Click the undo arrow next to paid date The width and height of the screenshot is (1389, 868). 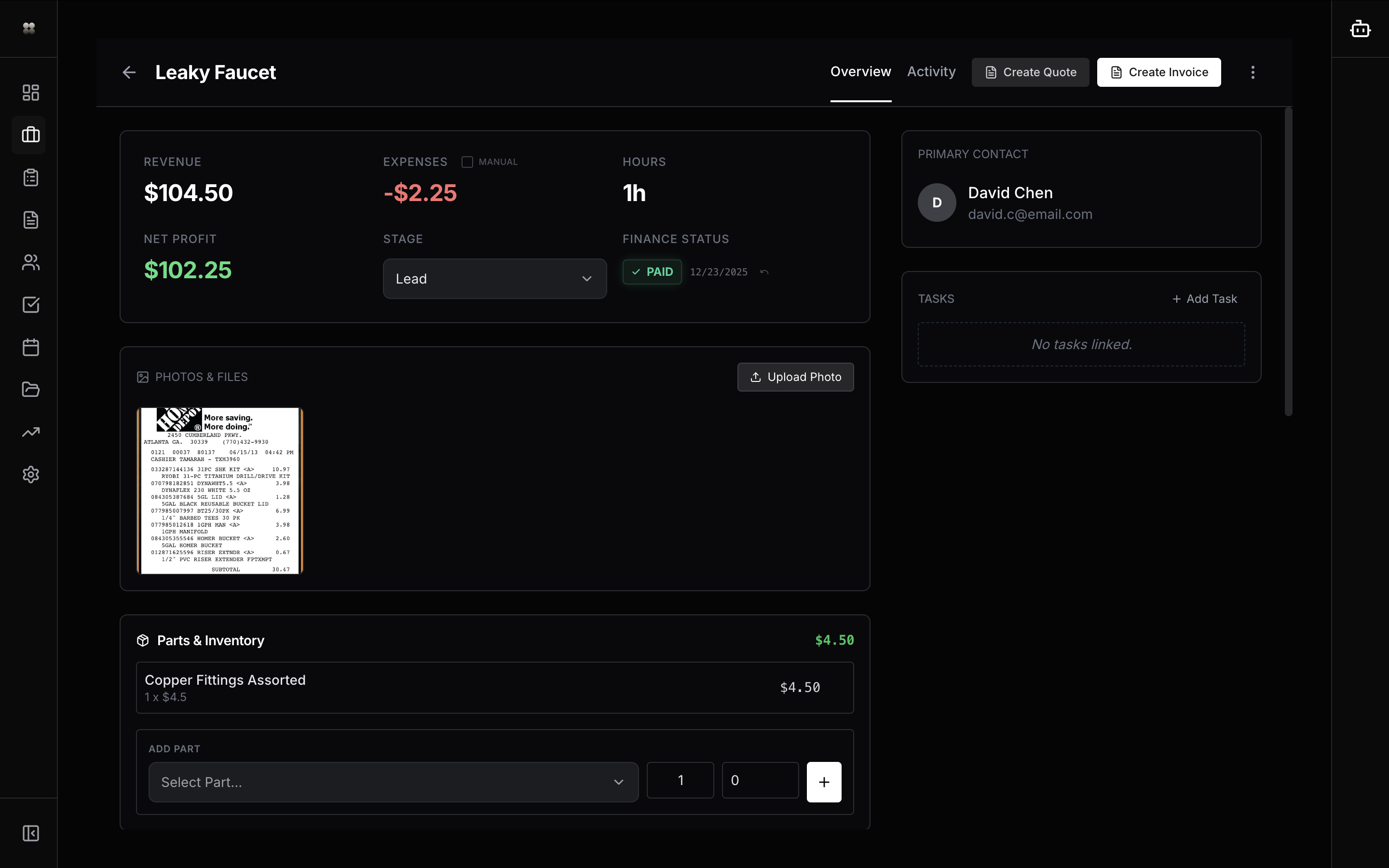(764, 271)
